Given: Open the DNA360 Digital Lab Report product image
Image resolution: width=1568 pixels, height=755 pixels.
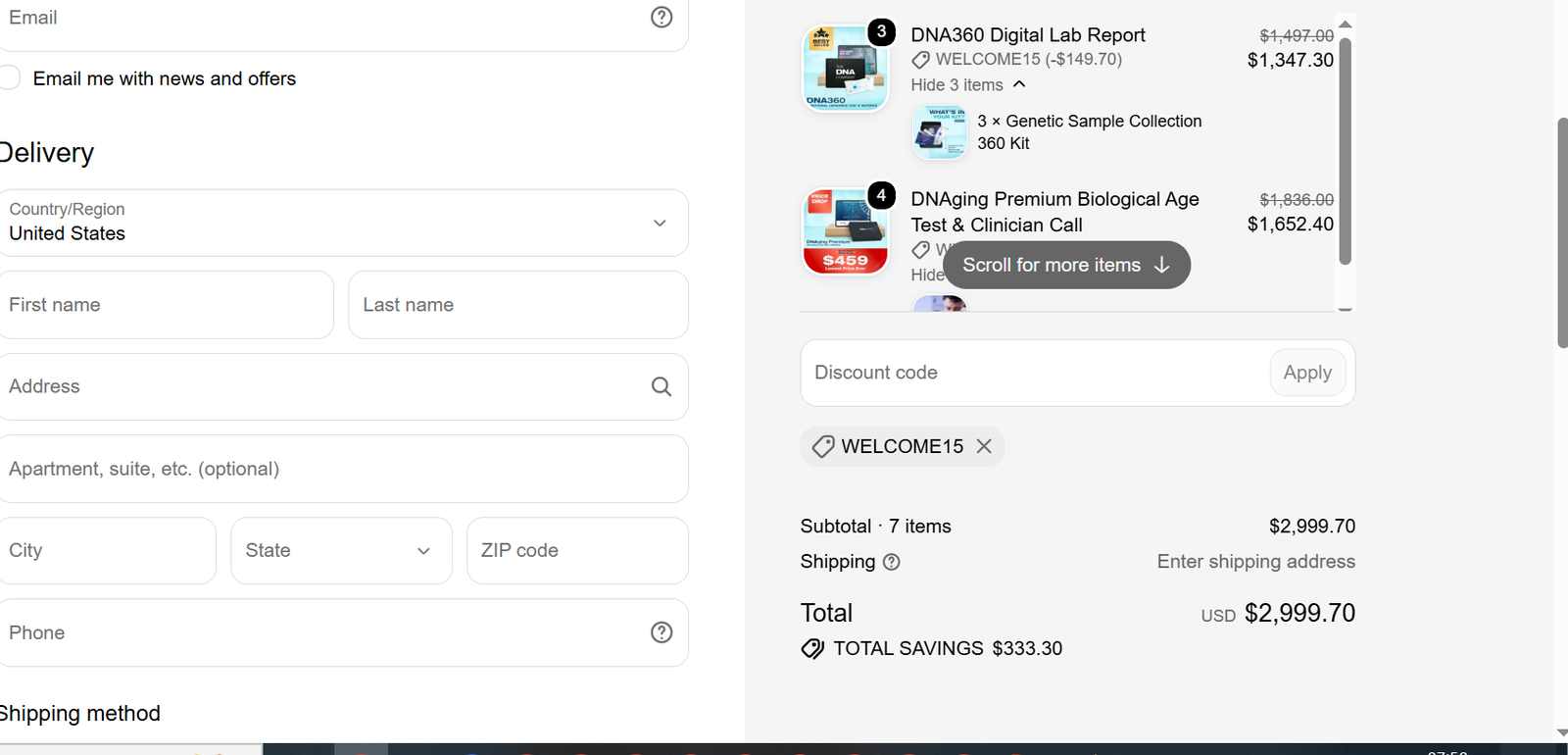Looking at the screenshot, I should tap(846, 68).
